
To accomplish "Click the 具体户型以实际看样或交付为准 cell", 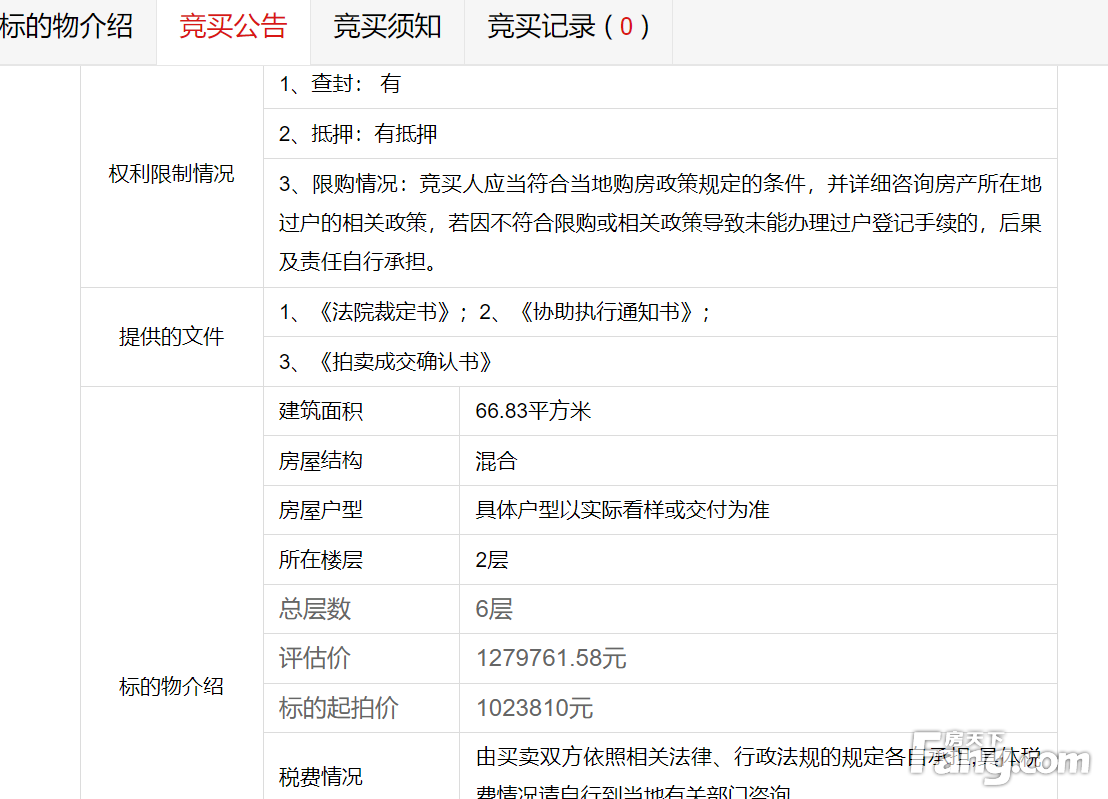I will (622, 510).
